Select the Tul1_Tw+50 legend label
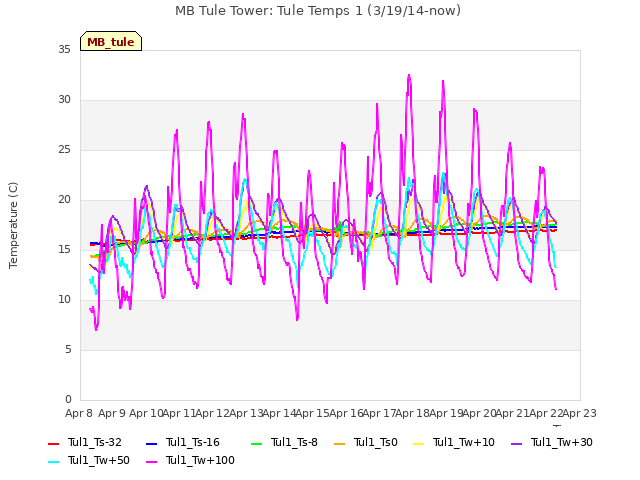Viewport: 640px width, 480px height. click(99, 460)
